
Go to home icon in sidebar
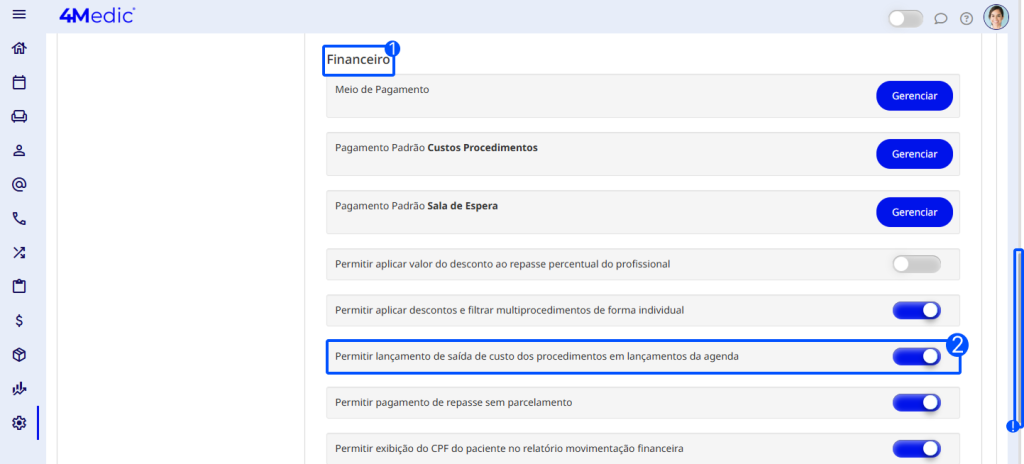click(19, 48)
